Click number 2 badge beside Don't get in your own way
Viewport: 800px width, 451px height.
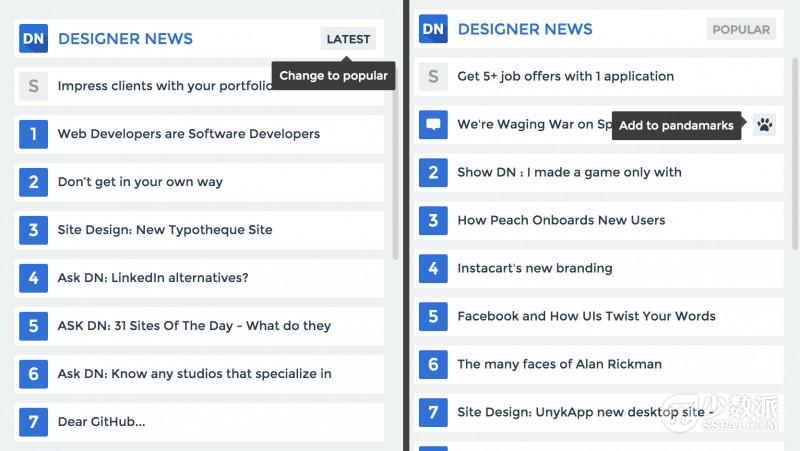point(33,182)
